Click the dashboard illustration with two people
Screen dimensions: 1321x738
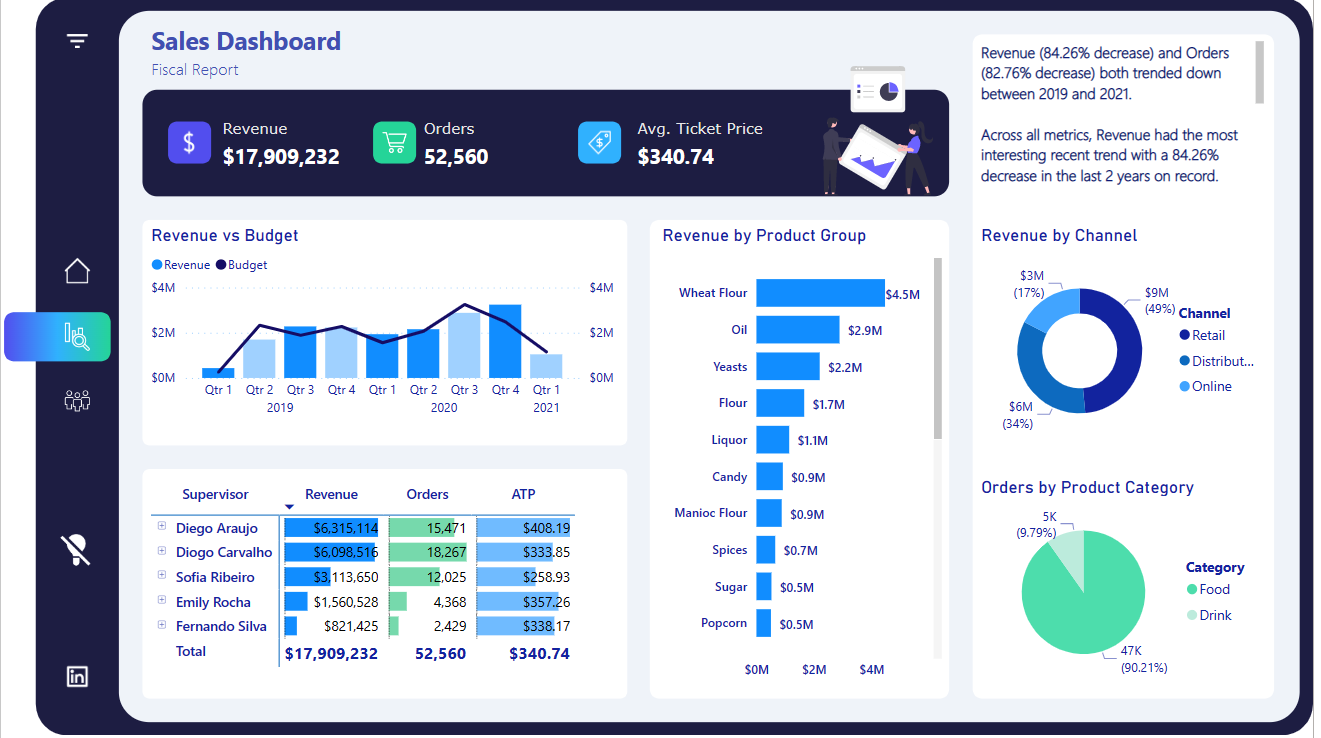(877, 131)
